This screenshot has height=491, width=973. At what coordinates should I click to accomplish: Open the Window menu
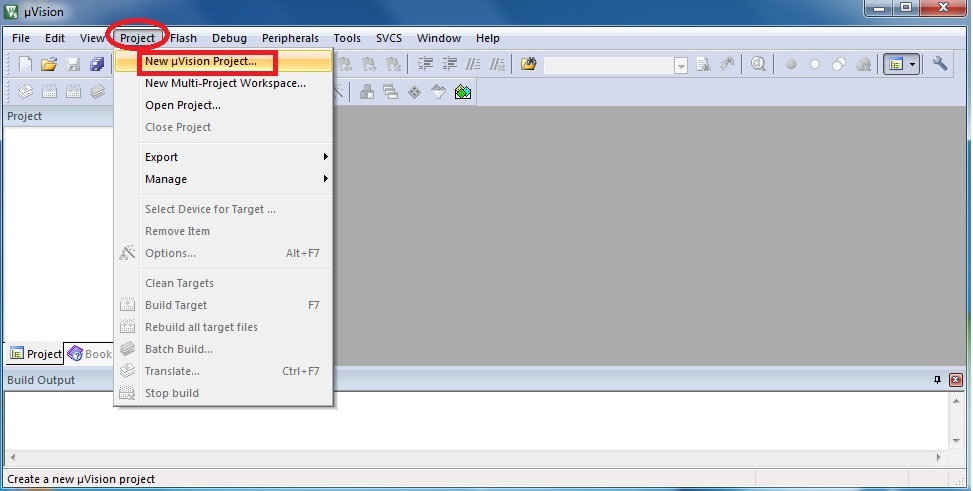[x=439, y=38]
